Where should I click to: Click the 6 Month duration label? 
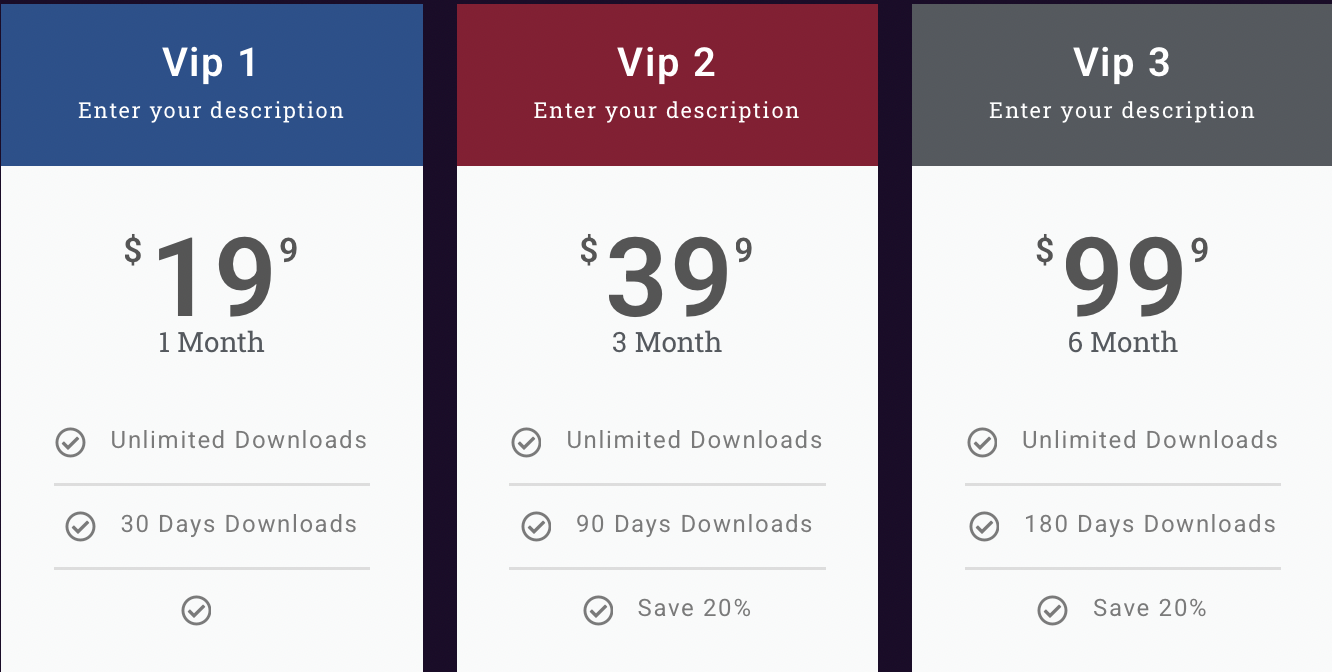tap(1122, 343)
